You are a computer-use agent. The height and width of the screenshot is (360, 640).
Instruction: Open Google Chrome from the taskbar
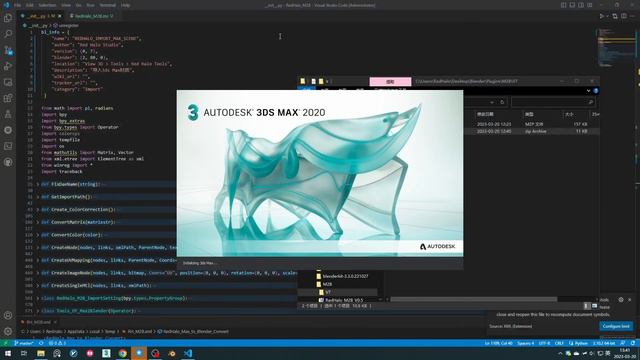[x=122, y=353]
